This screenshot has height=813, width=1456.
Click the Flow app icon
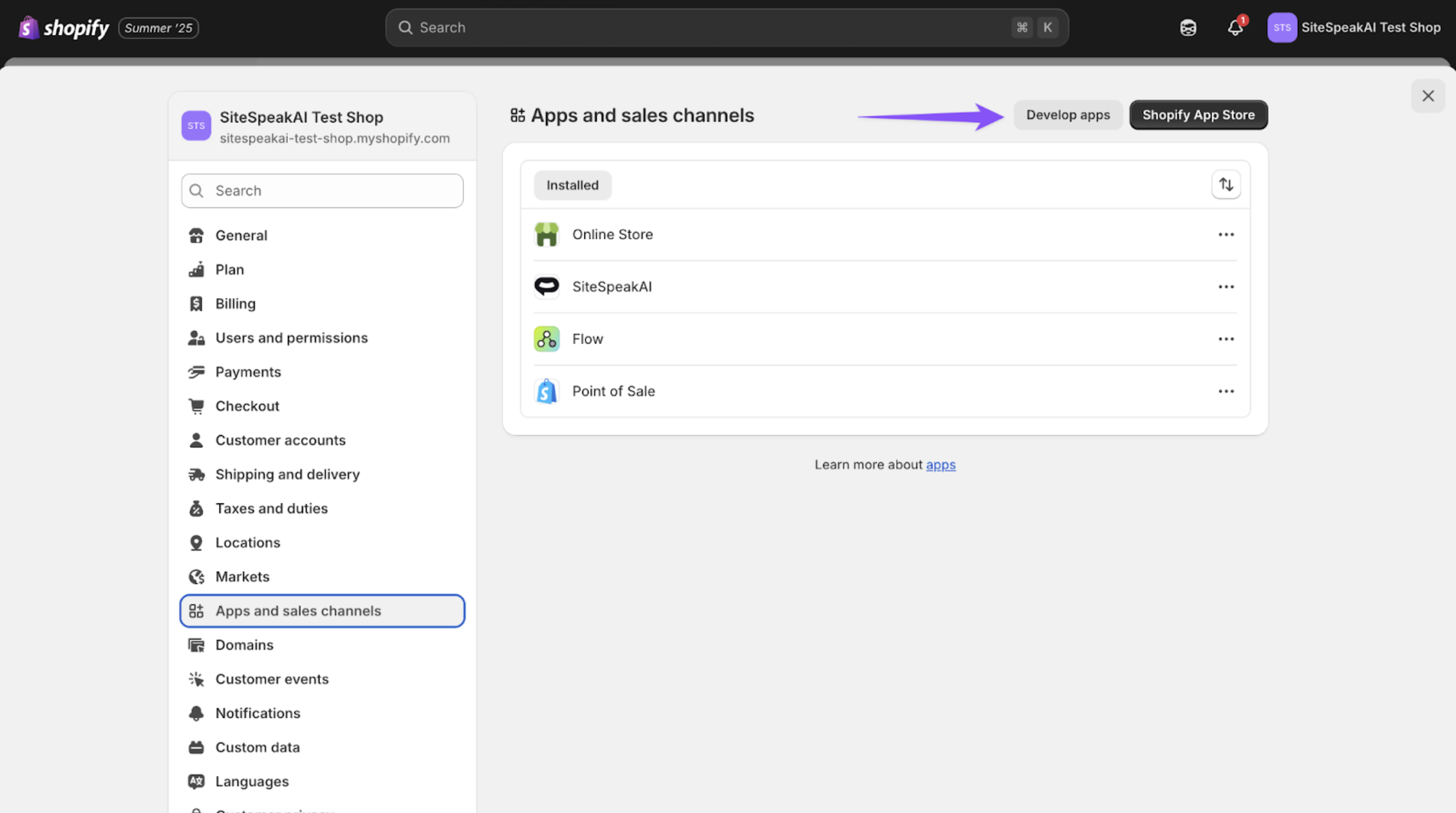546,339
